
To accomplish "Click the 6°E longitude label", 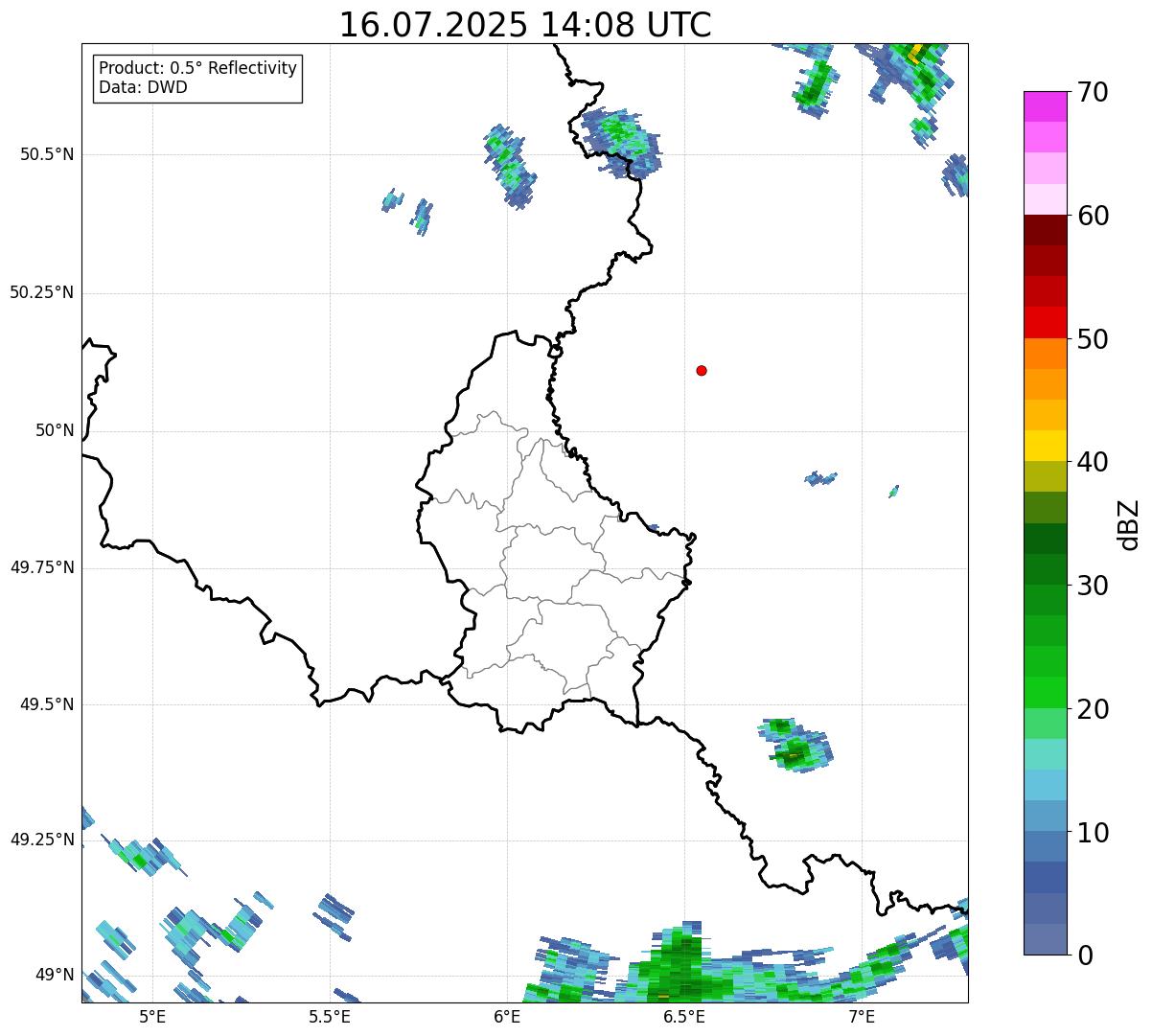I will tap(508, 1017).
